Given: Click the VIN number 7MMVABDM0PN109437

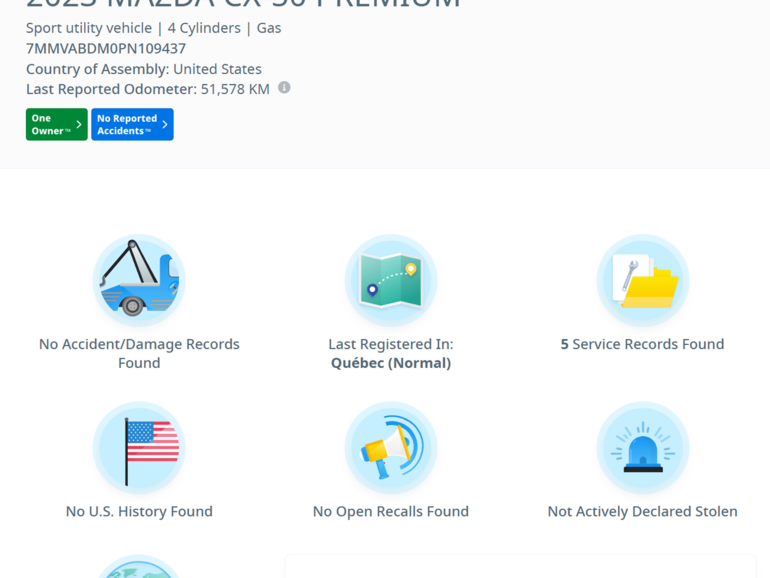Looking at the screenshot, I should 106,48.
